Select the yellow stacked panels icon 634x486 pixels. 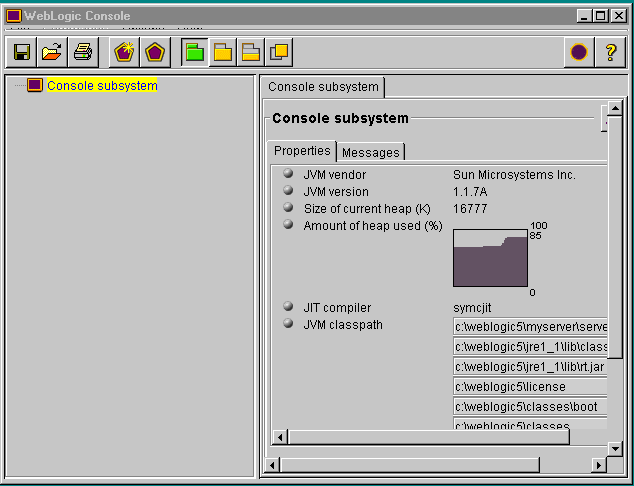click(251, 52)
